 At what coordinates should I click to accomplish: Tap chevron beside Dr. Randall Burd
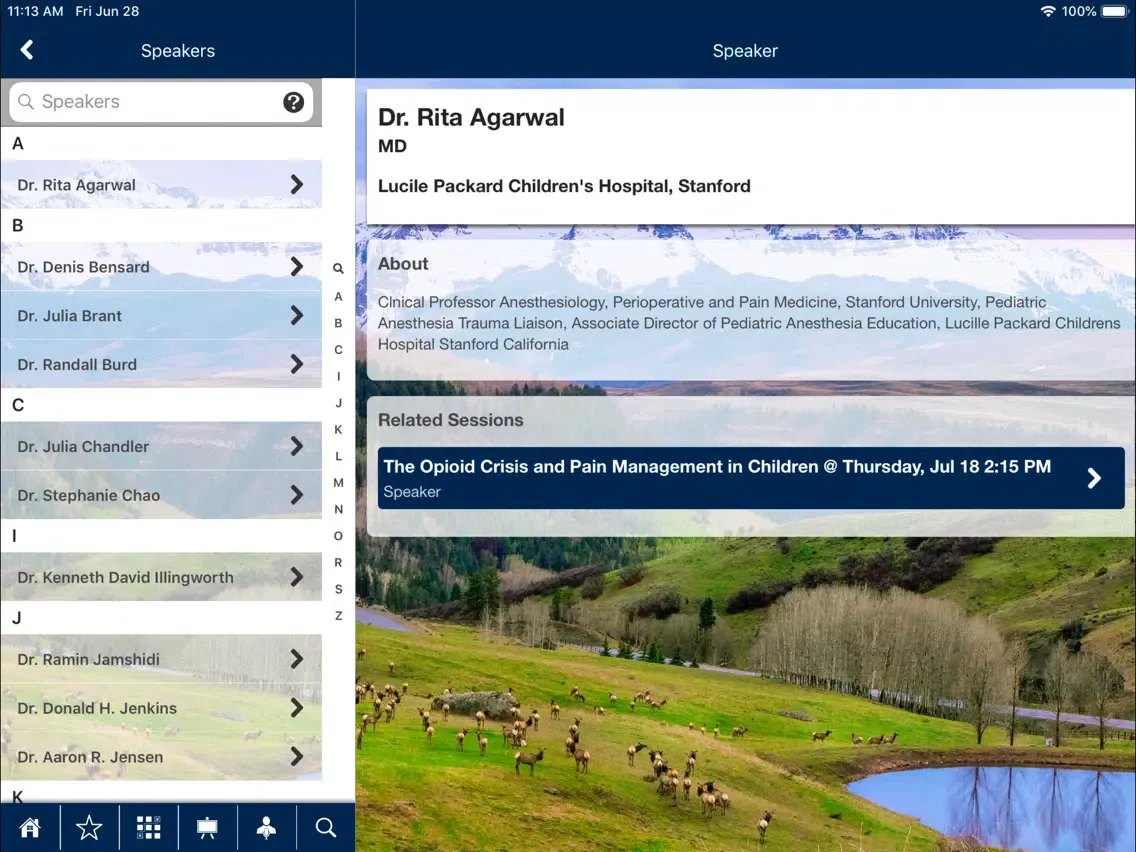297,364
